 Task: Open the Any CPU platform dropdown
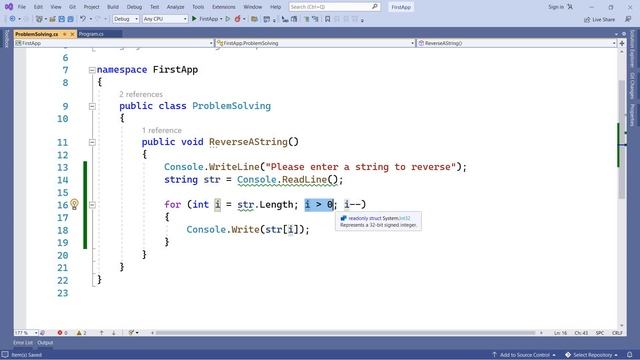pyautogui.click(x=165, y=19)
